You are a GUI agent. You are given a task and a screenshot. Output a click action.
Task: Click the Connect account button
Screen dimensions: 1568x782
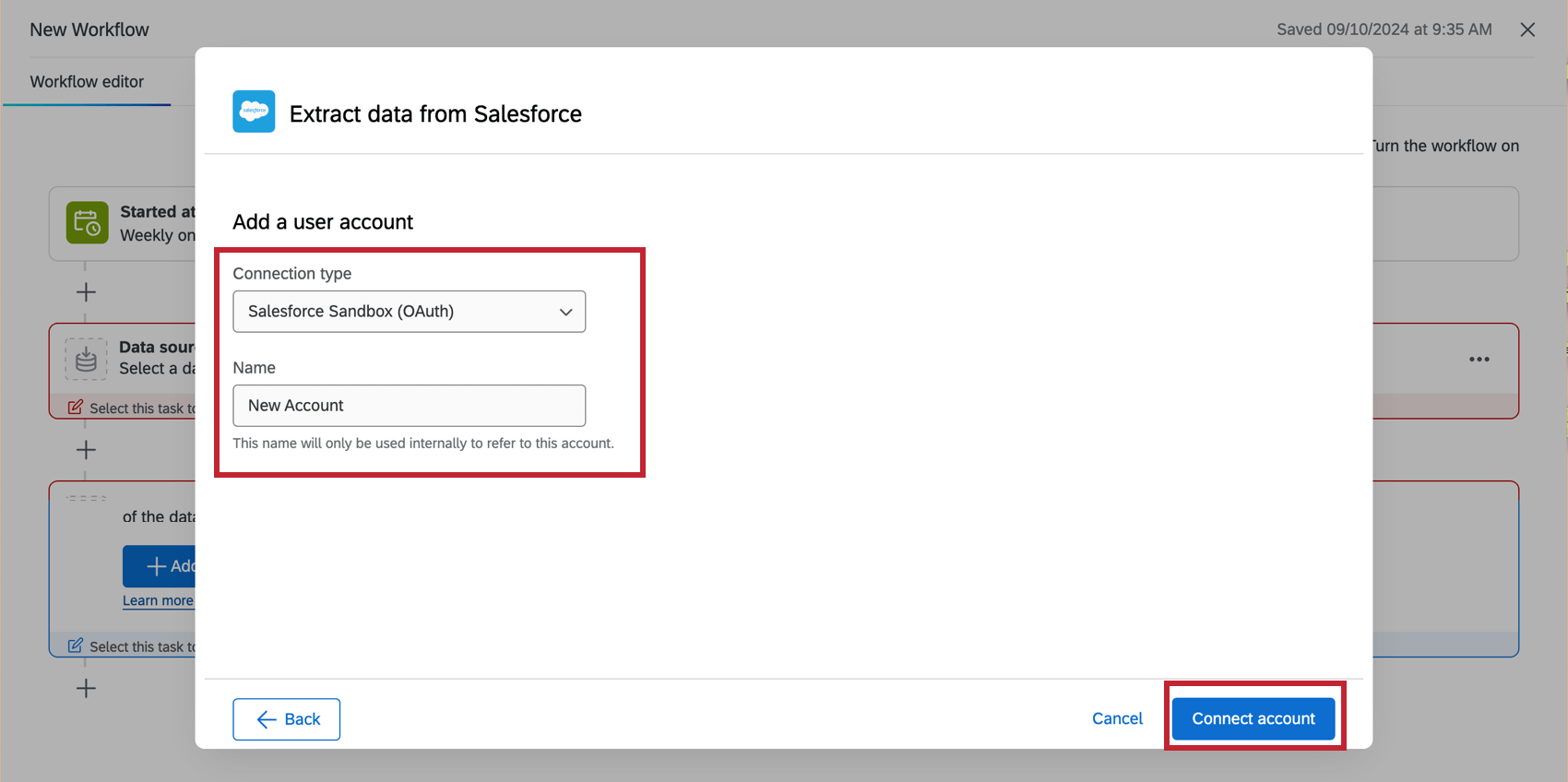[1253, 718]
